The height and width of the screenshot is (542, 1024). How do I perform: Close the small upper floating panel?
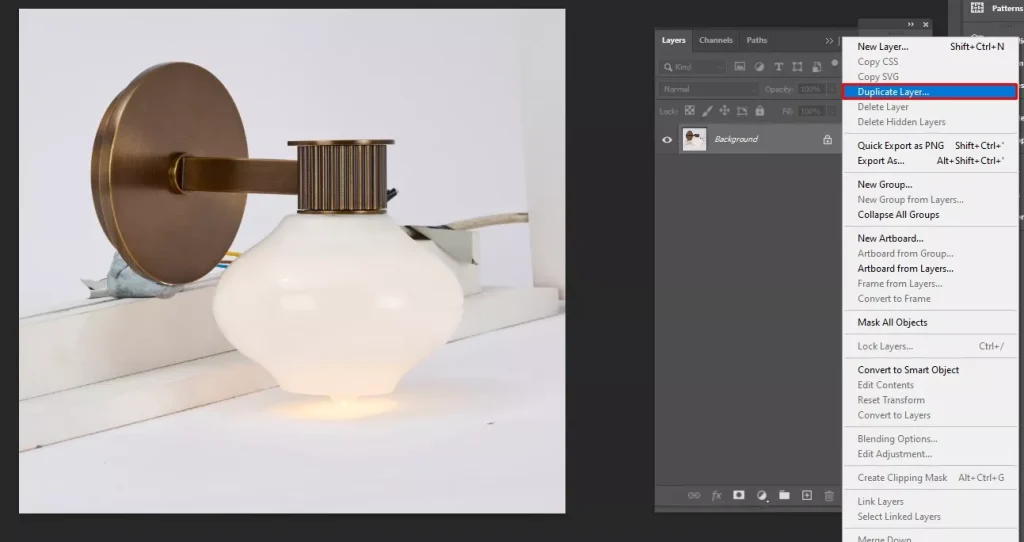coord(925,24)
